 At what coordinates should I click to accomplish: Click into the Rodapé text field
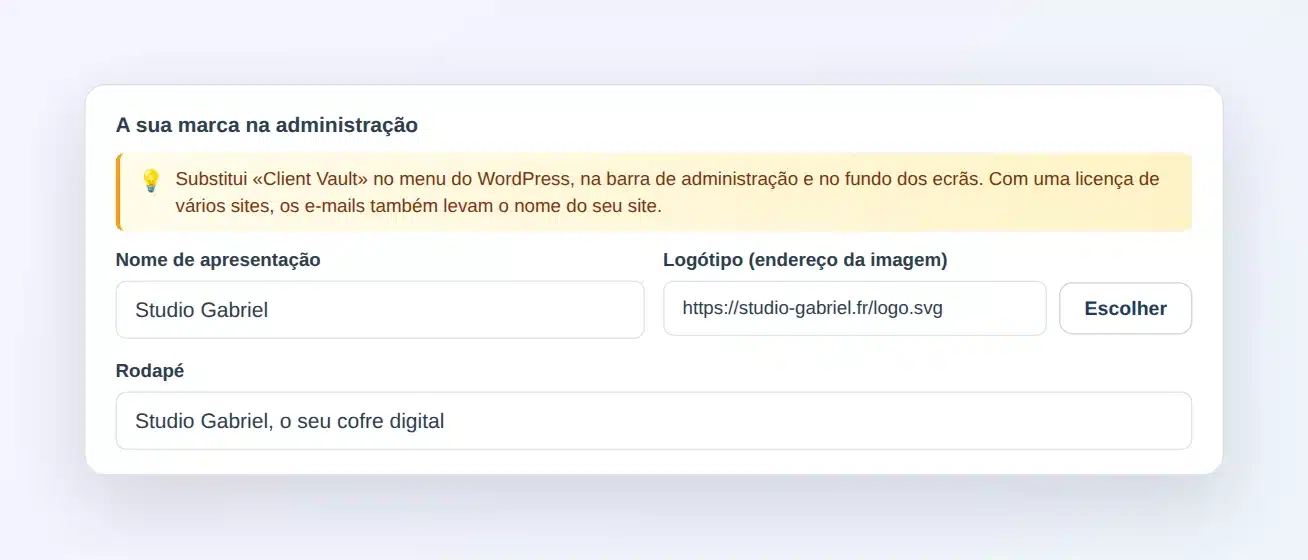pyautogui.click(x=654, y=420)
